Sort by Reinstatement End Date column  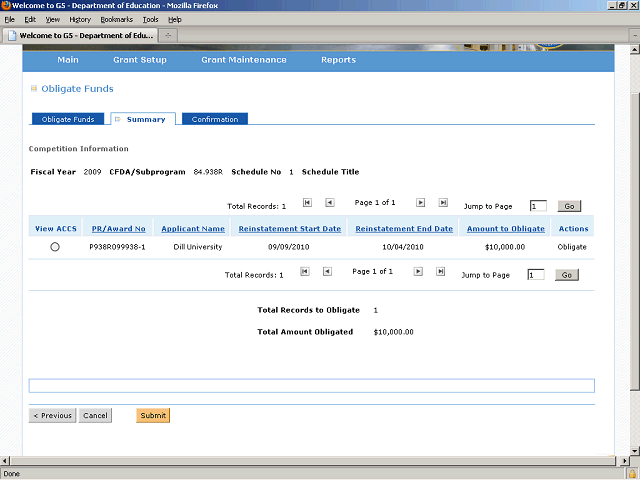(404, 229)
